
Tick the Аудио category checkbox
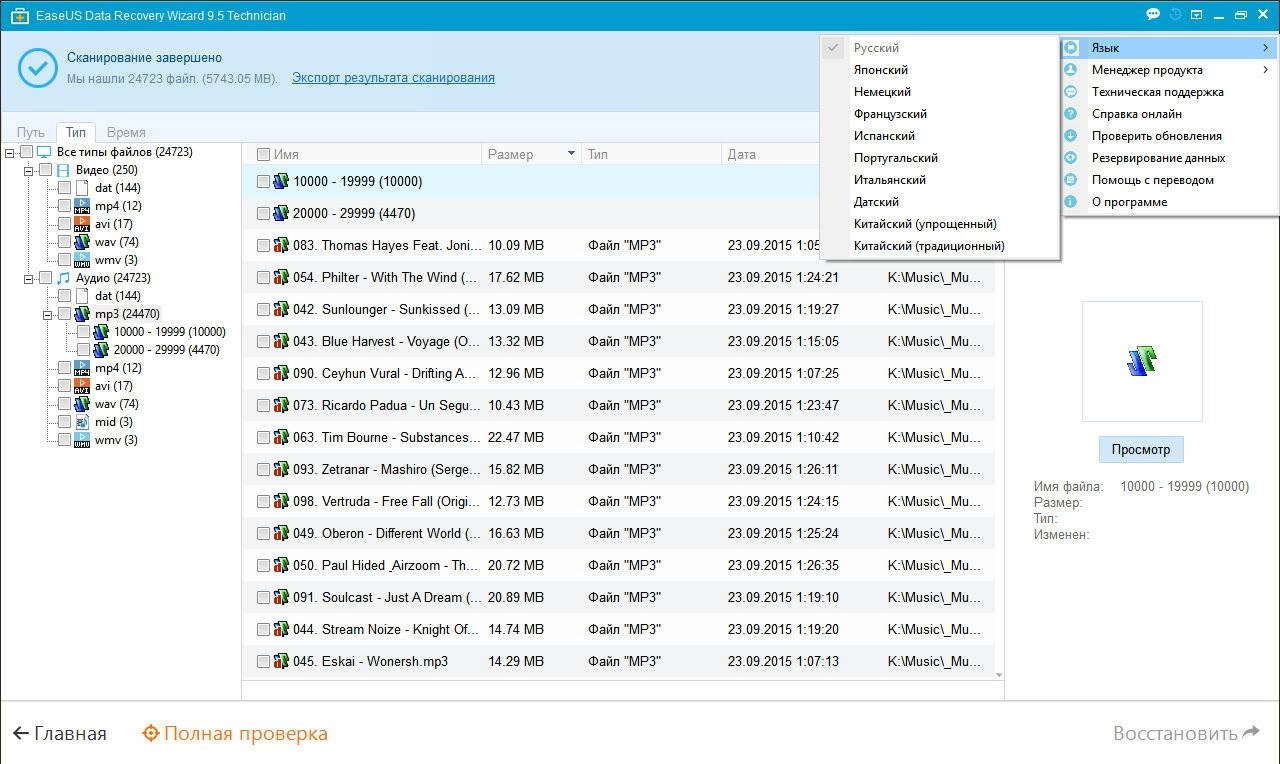(45, 278)
